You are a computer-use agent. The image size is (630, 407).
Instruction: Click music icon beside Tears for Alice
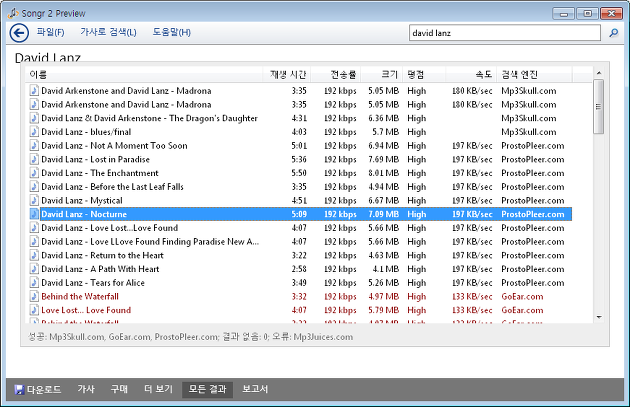pos(34,283)
